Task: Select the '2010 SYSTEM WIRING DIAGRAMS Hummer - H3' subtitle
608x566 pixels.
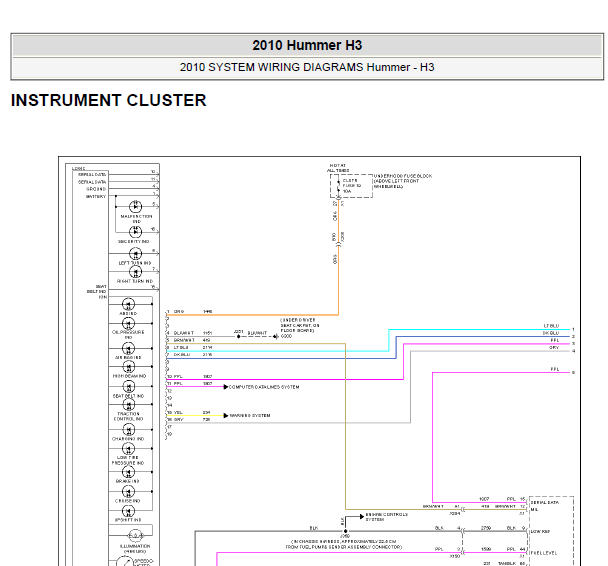Action: 307,67
